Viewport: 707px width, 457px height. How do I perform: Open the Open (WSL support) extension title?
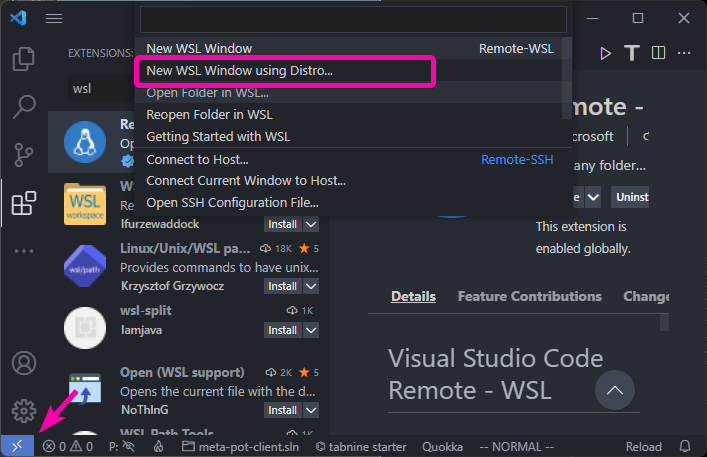[x=182, y=372]
